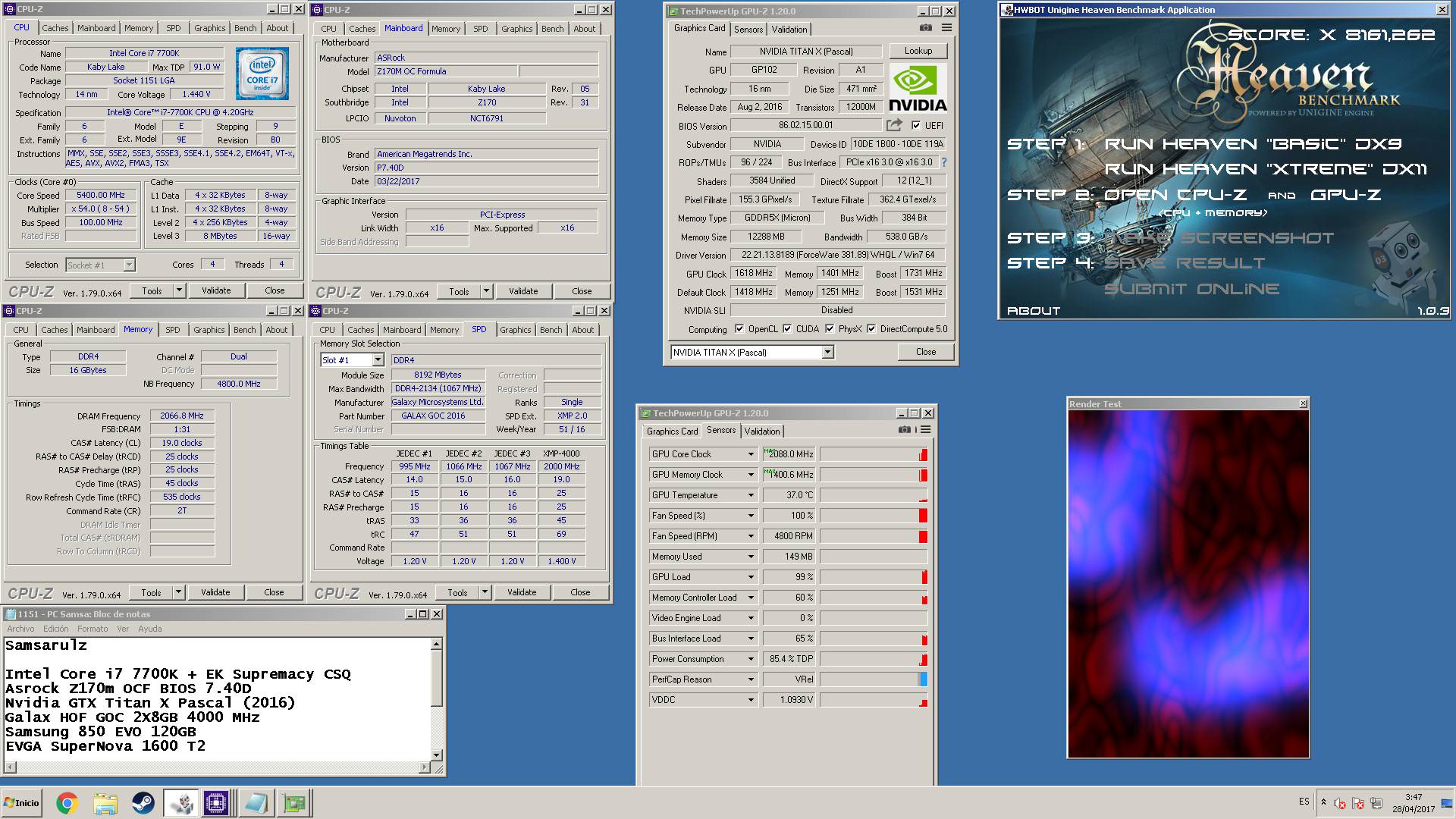The height and width of the screenshot is (819, 1456).
Task: Click GPU-Z screenshot camera icon in Graphics Card window
Action: [x=926, y=27]
